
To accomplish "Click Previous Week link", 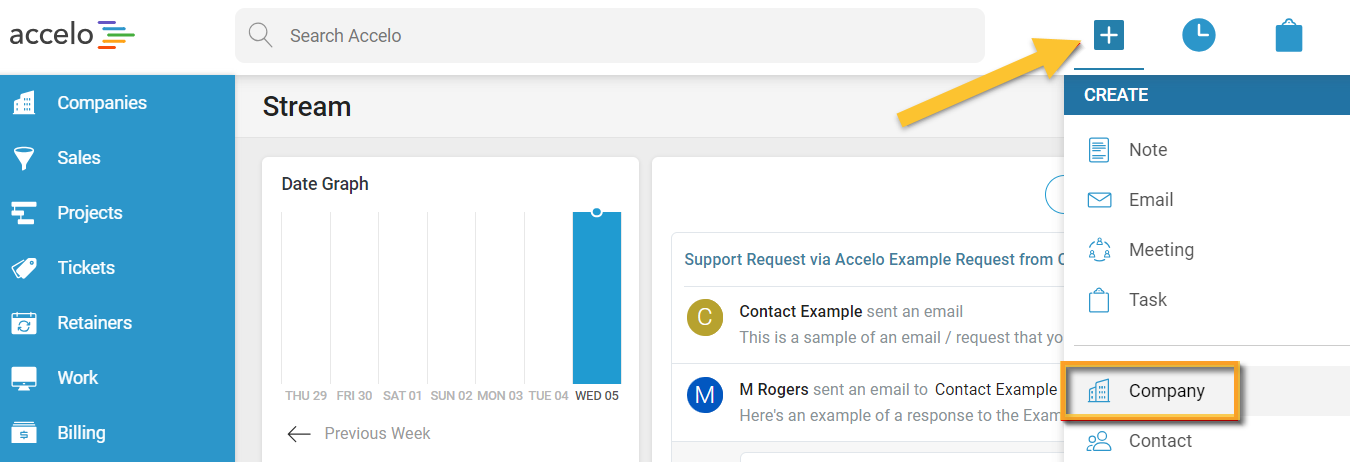I will point(376,433).
